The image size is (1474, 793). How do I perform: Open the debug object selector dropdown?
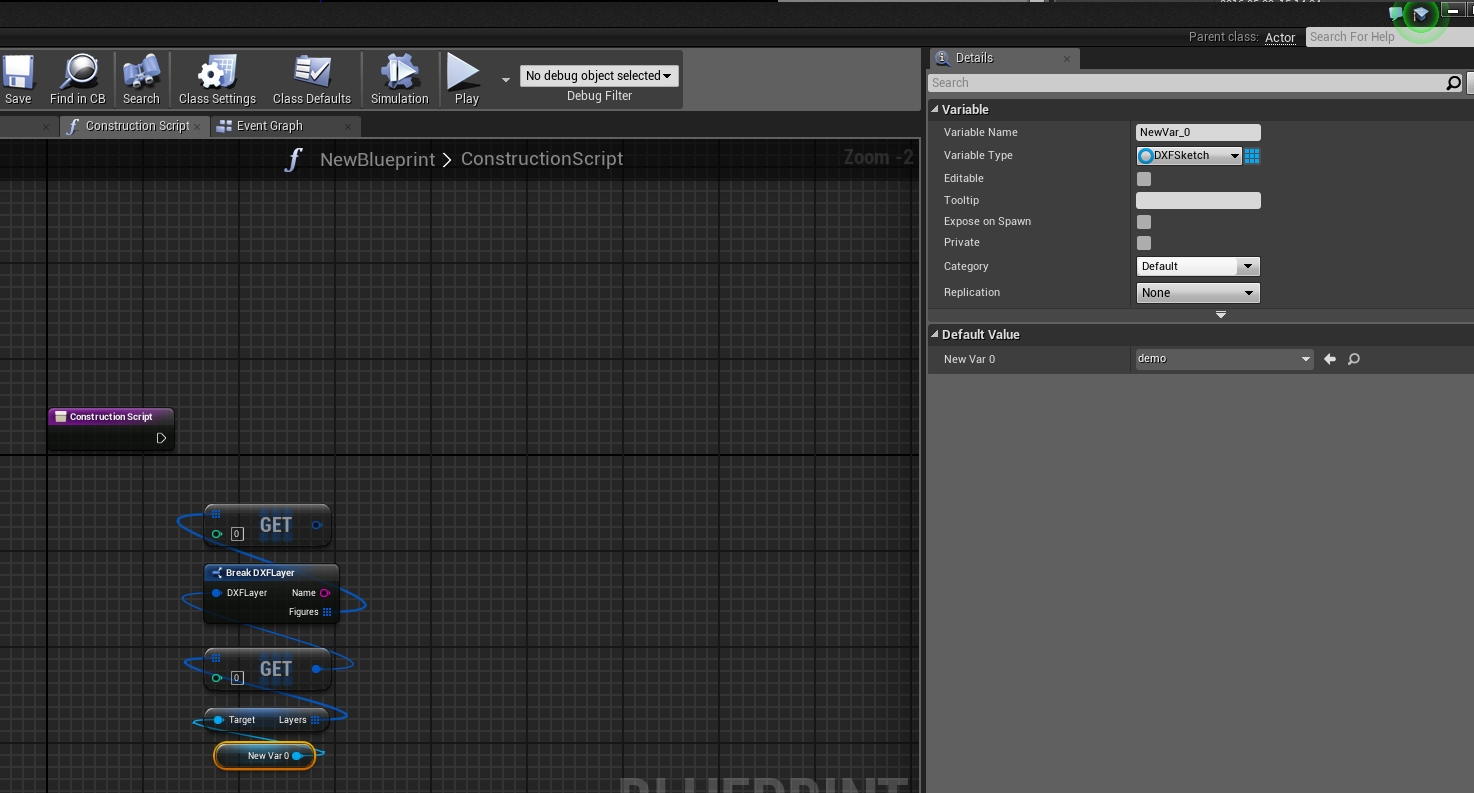coord(599,76)
